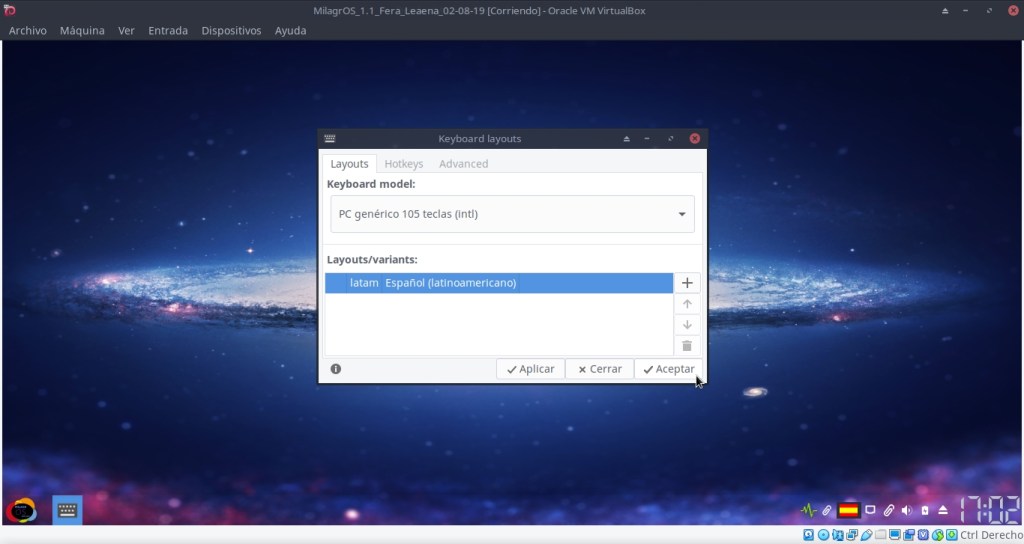
Task: Switch to the Advanced tab
Action: pos(463,164)
